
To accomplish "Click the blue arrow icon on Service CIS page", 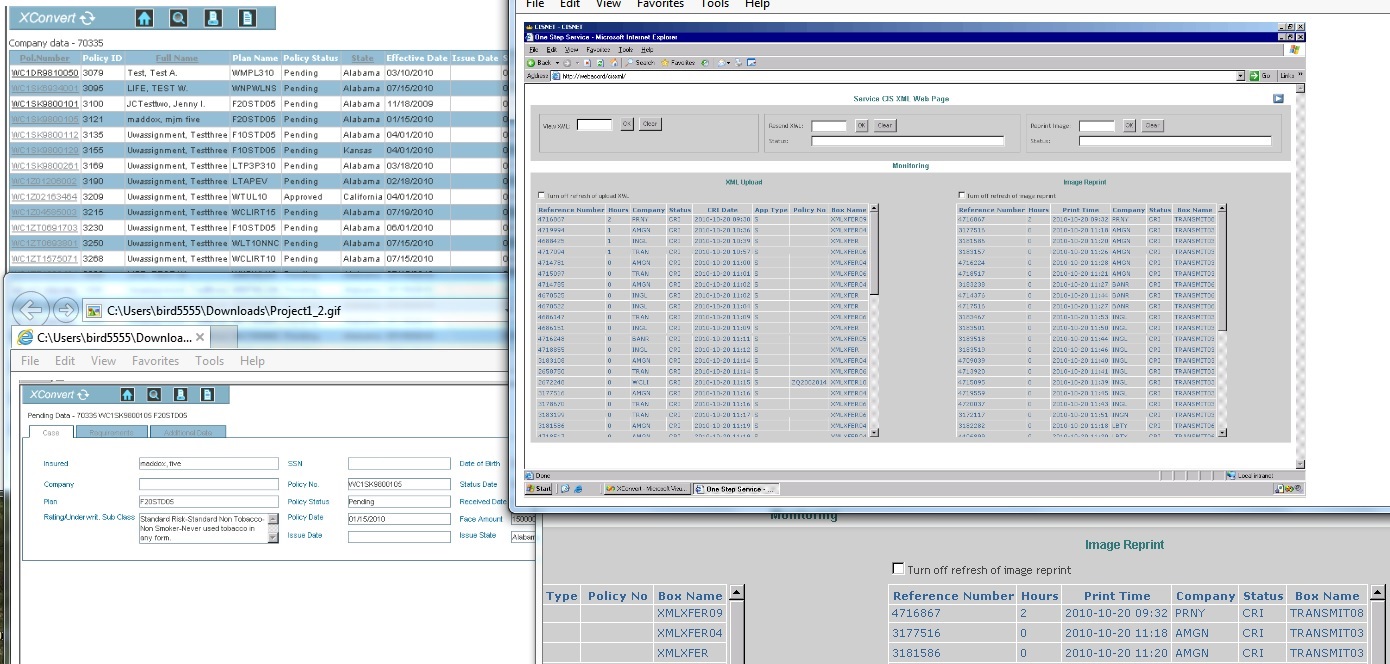I will click(1277, 99).
